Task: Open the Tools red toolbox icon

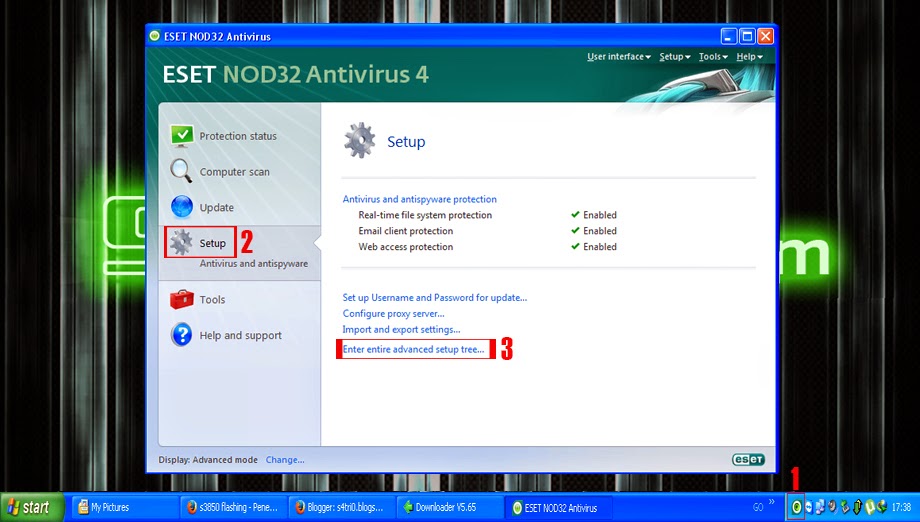Action: (182, 299)
